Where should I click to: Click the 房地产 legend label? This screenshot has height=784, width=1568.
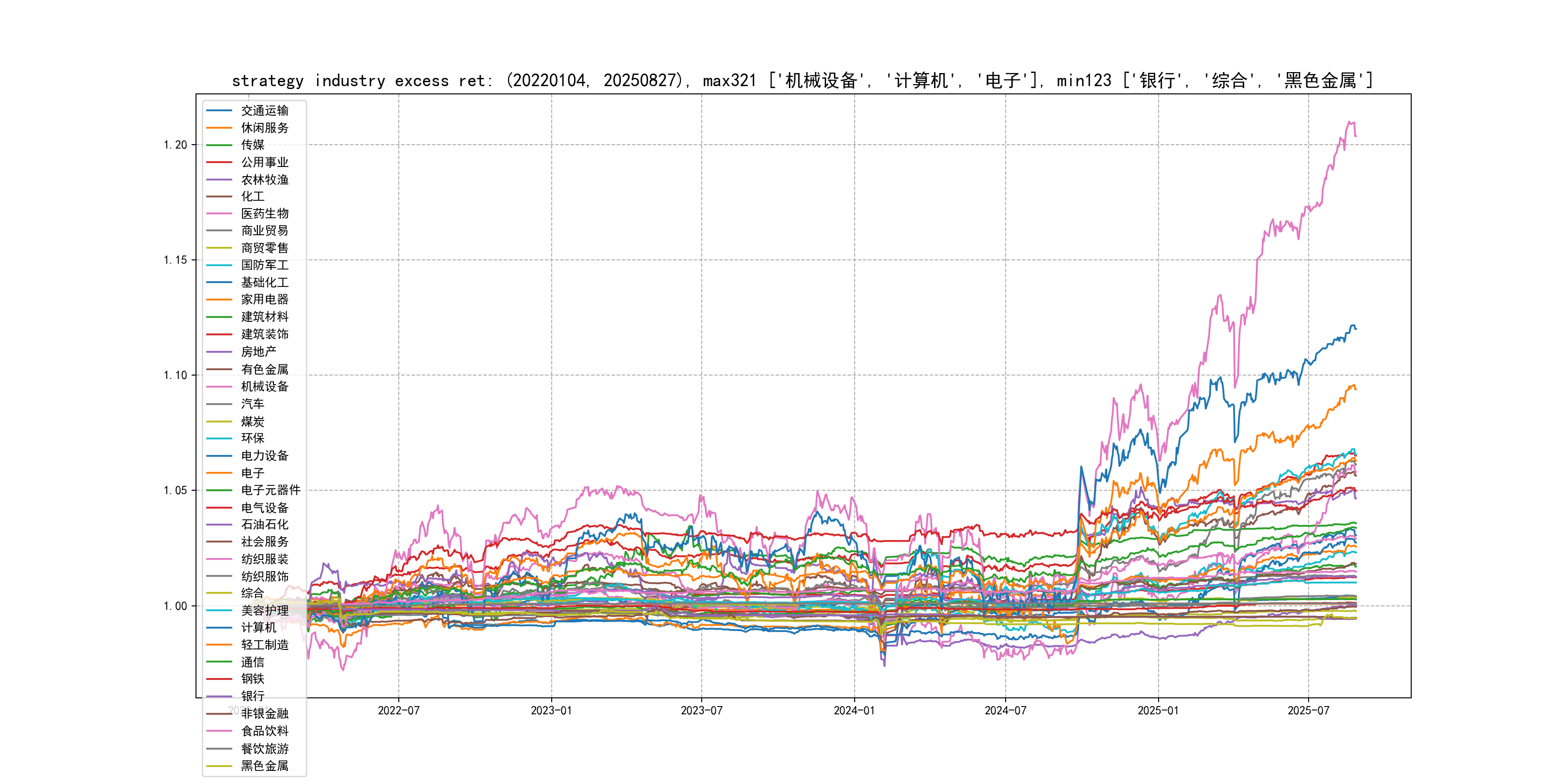click(x=258, y=352)
